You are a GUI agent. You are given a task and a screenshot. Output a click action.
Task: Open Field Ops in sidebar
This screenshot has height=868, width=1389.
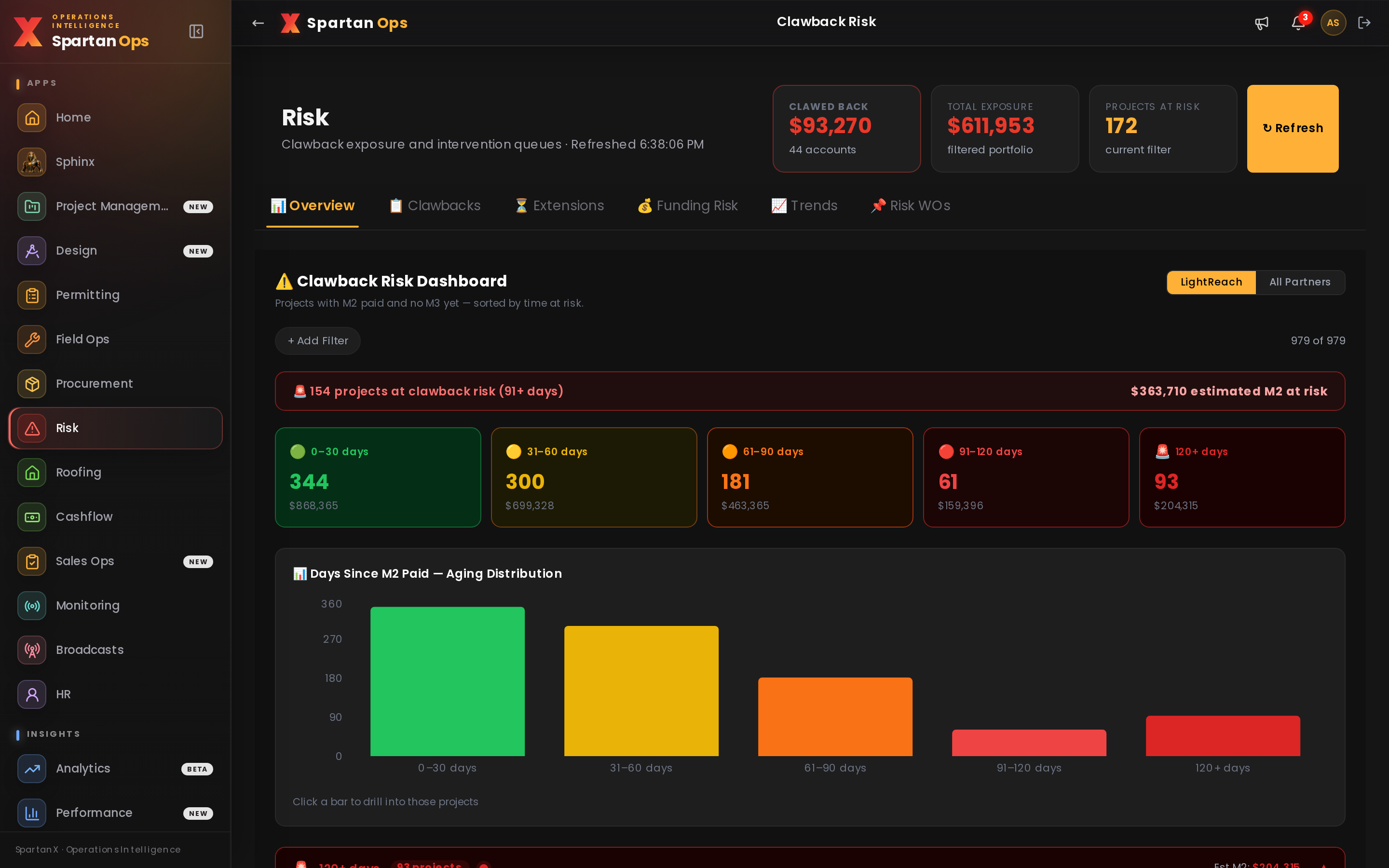115,339
